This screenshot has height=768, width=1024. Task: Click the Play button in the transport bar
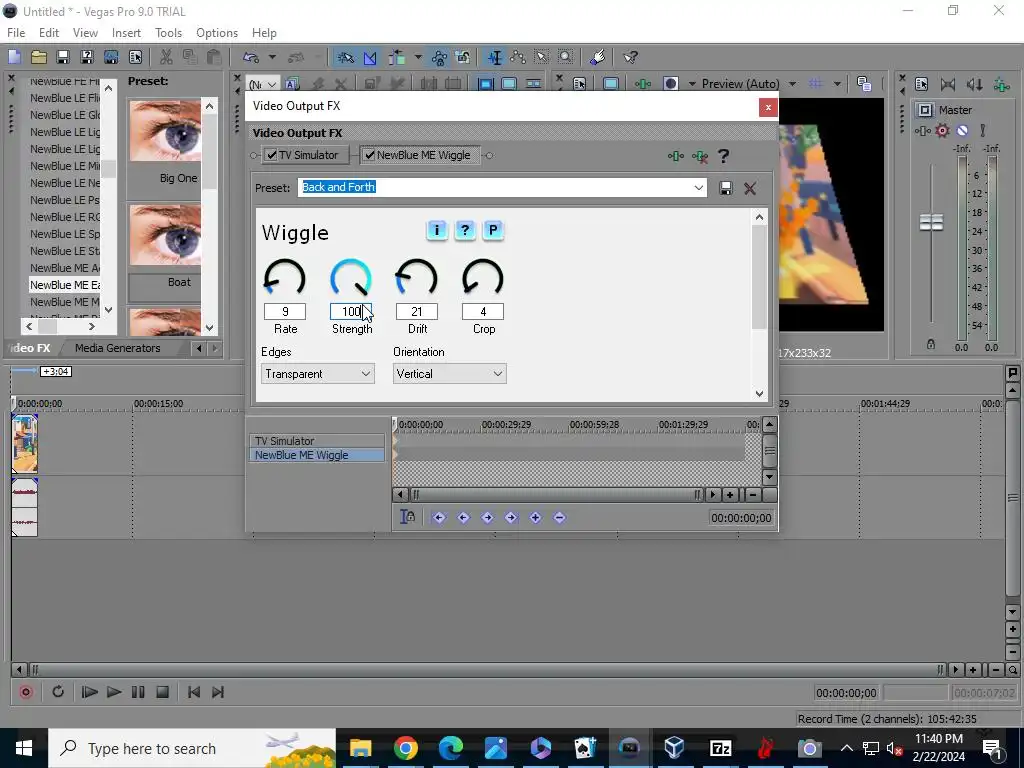pos(114,692)
